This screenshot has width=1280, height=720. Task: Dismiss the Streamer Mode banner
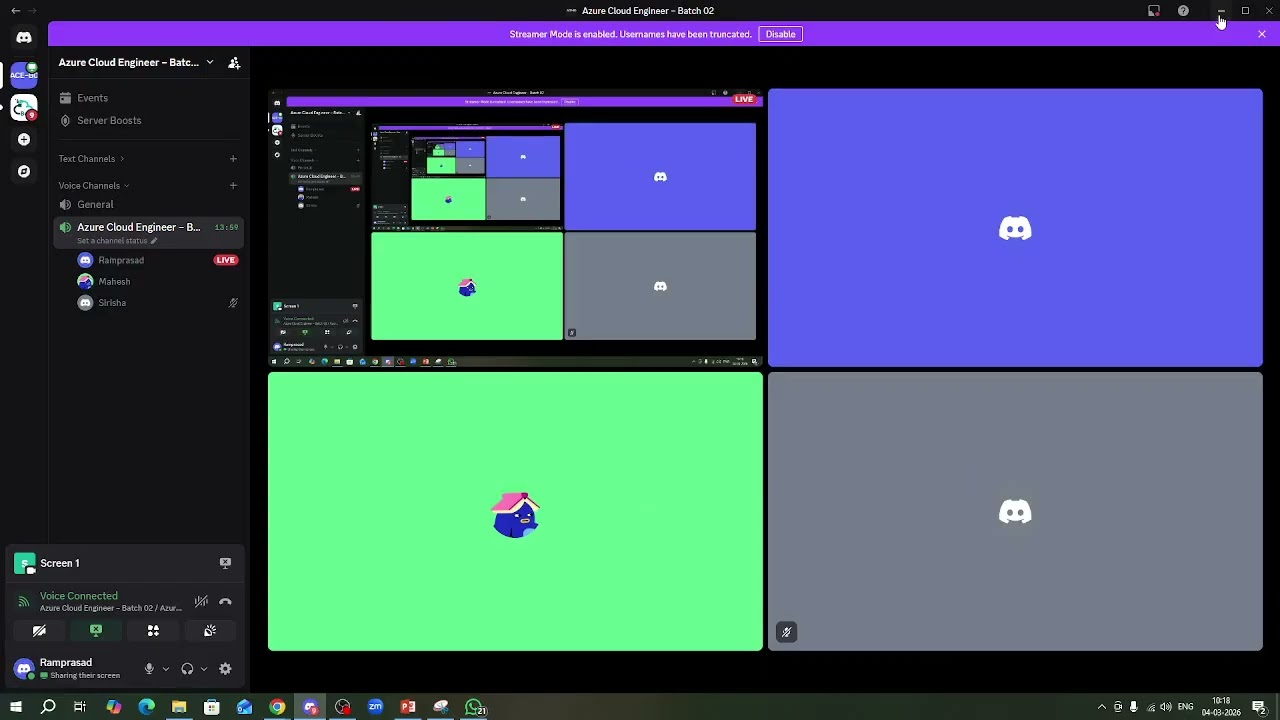click(x=1262, y=34)
